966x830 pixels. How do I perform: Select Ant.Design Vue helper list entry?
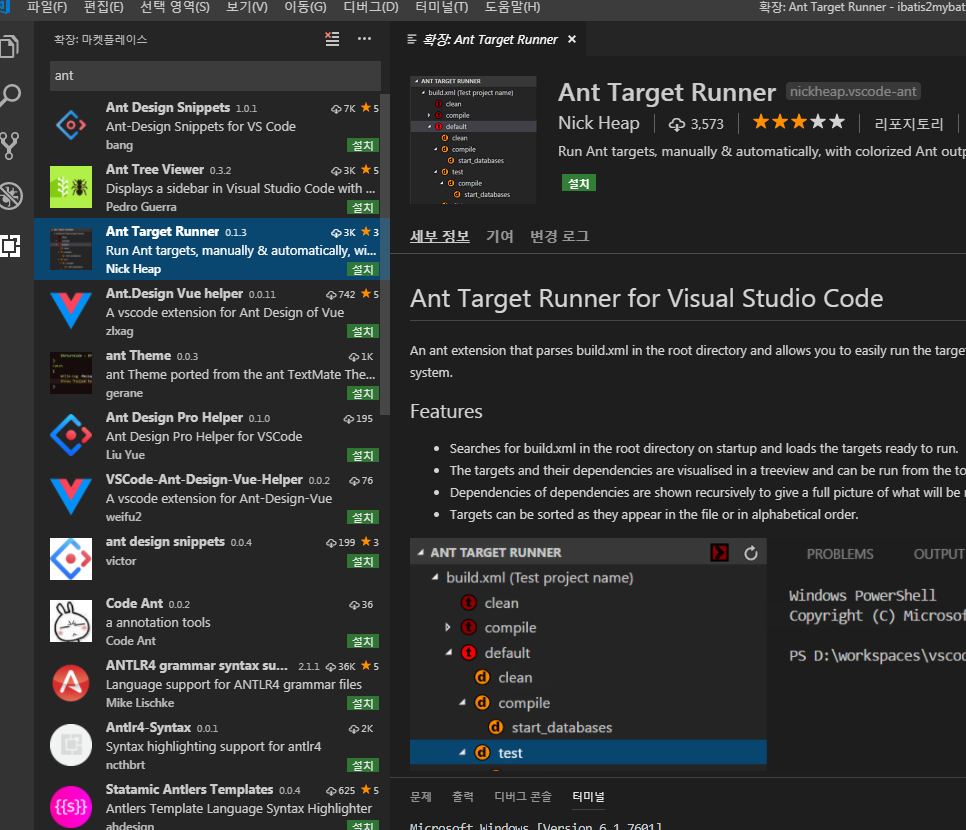click(211, 311)
